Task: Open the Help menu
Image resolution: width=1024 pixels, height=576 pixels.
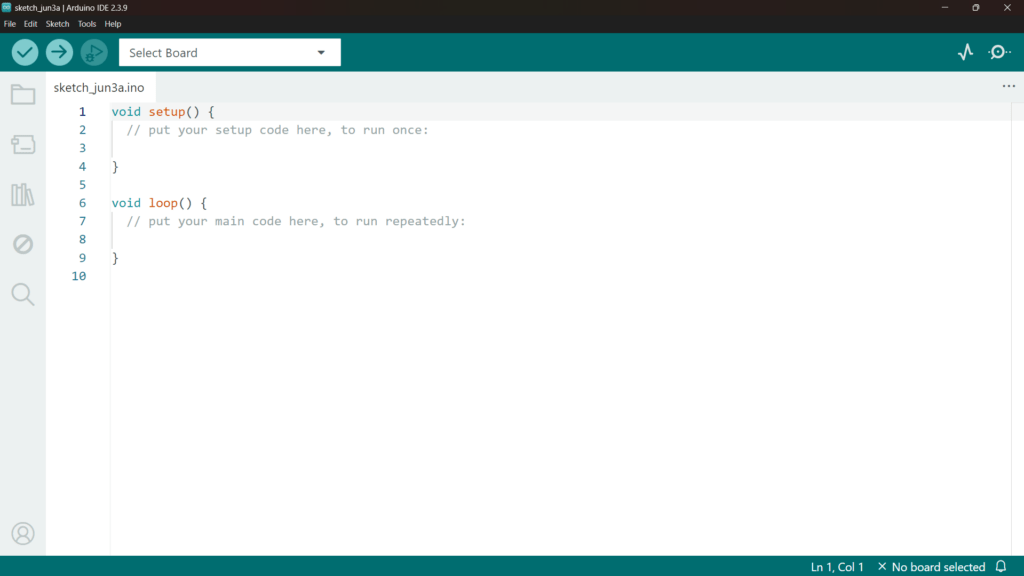Action: point(113,24)
